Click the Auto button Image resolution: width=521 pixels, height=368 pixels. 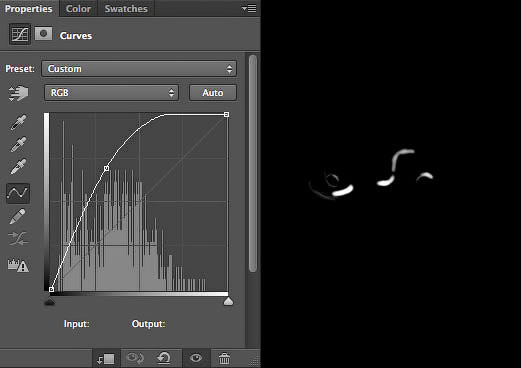pos(213,92)
